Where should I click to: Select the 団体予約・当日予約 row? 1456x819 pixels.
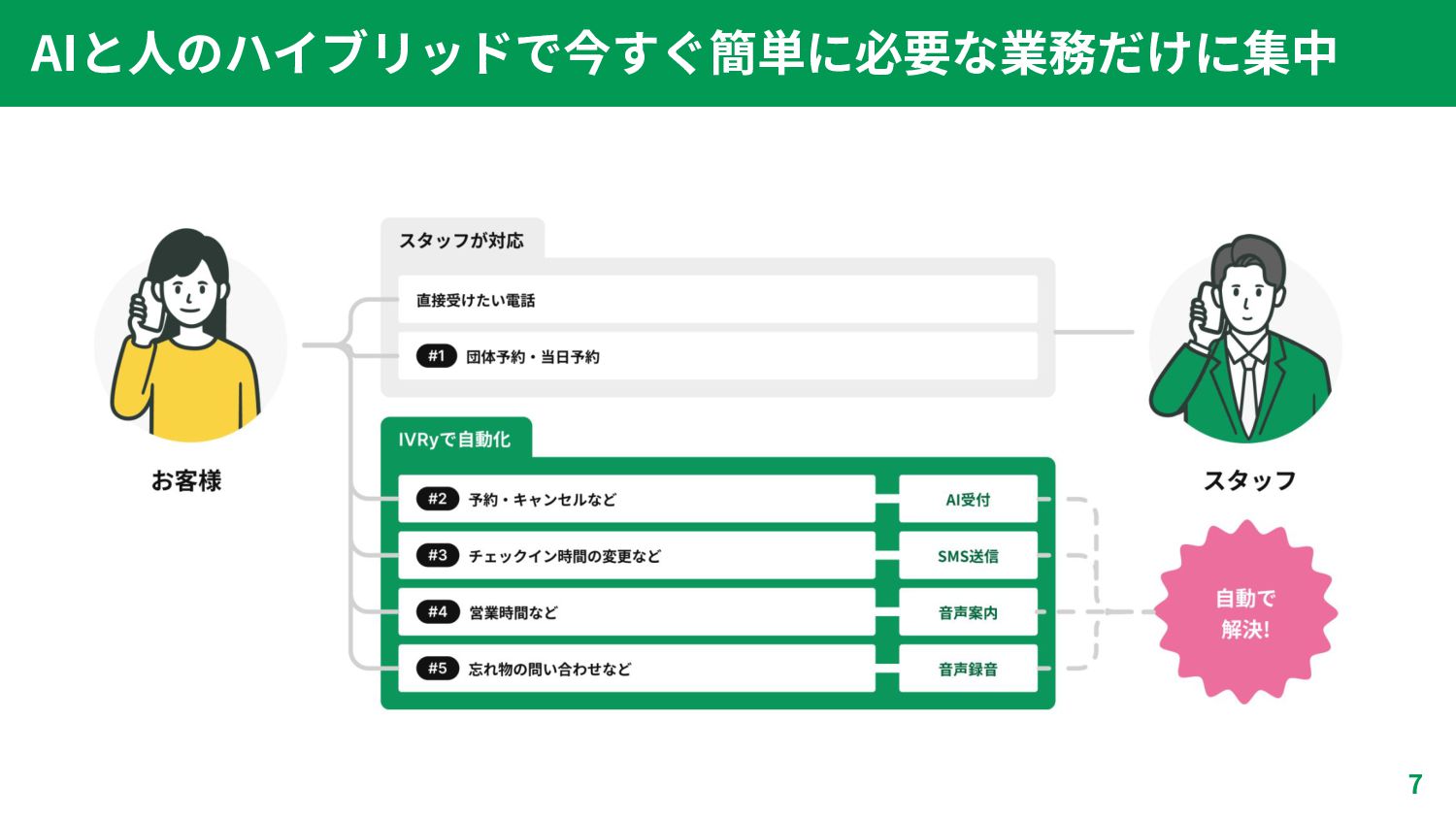click(x=718, y=356)
